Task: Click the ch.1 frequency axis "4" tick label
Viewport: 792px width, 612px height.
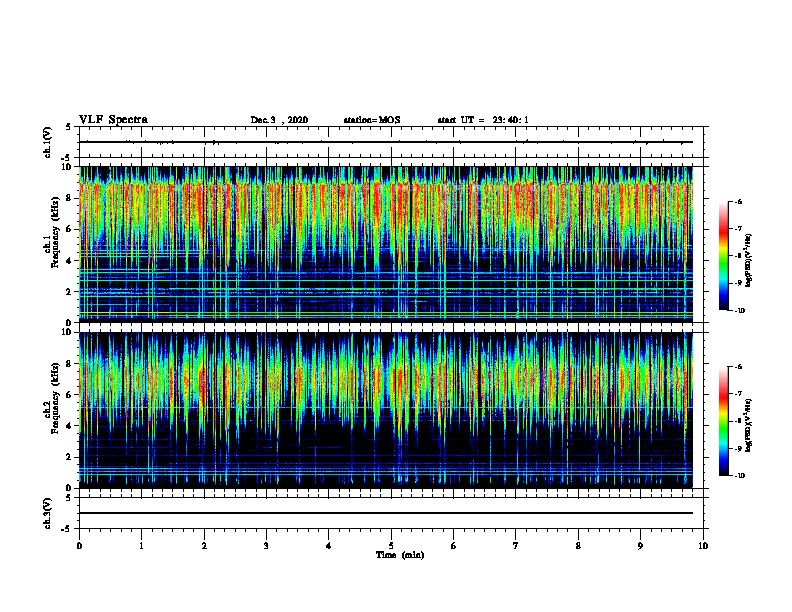Action: coord(69,261)
